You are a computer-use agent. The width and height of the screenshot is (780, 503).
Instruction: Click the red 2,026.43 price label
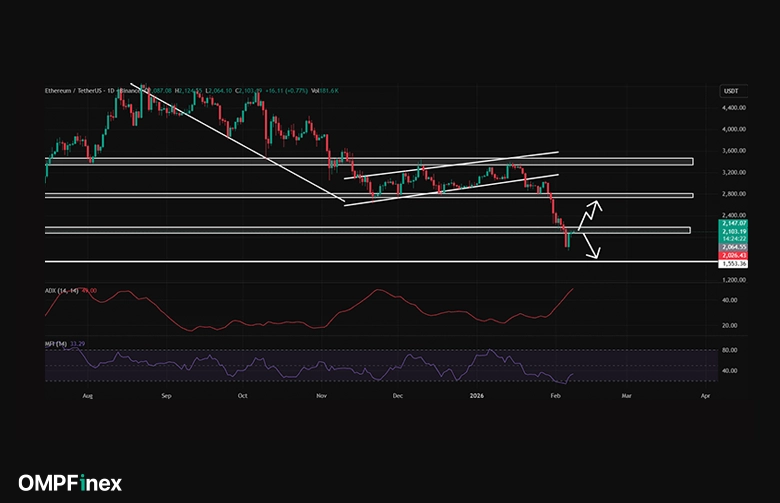pyautogui.click(x=734, y=255)
